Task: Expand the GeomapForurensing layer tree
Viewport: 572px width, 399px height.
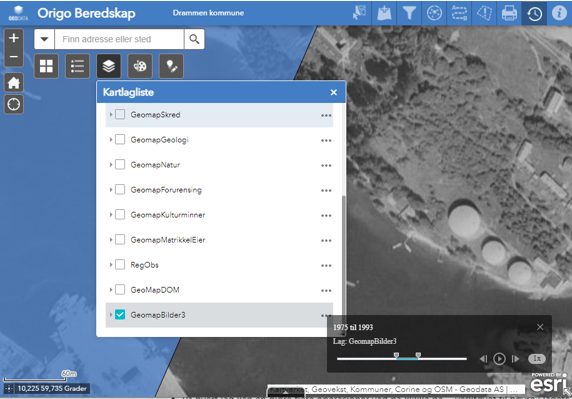Action: pos(111,190)
